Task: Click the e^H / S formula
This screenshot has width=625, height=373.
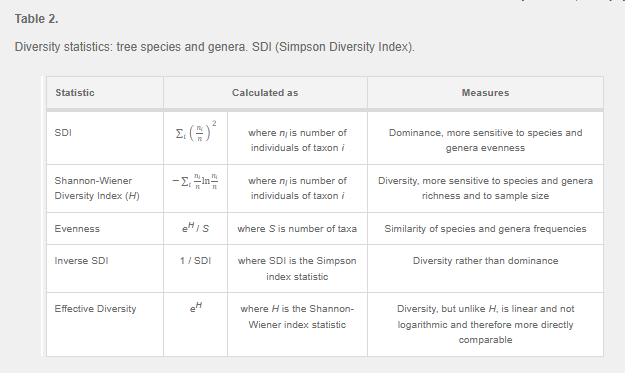Action: pyautogui.click(x=195, y=228)
